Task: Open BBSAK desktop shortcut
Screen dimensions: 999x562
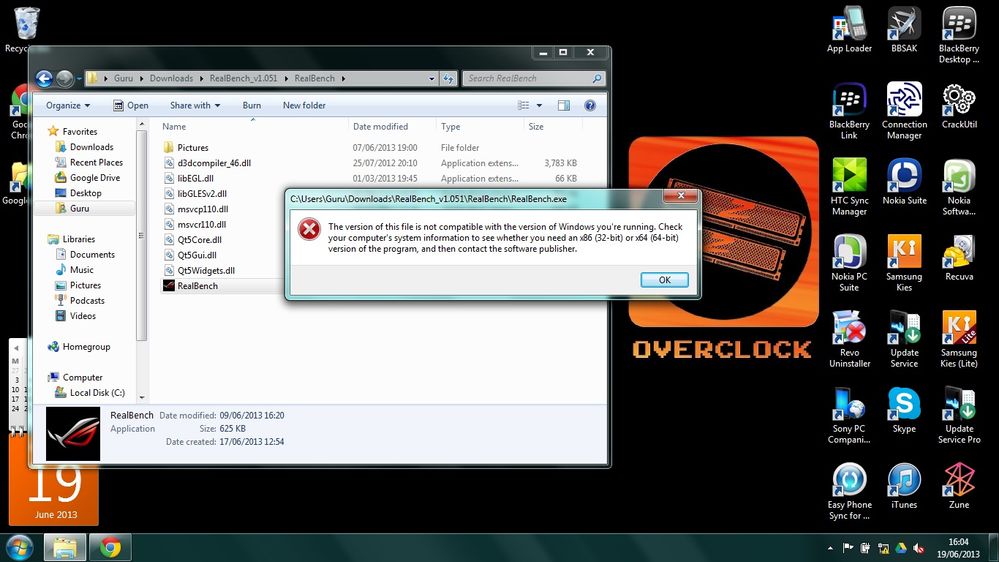Action: 904,30
